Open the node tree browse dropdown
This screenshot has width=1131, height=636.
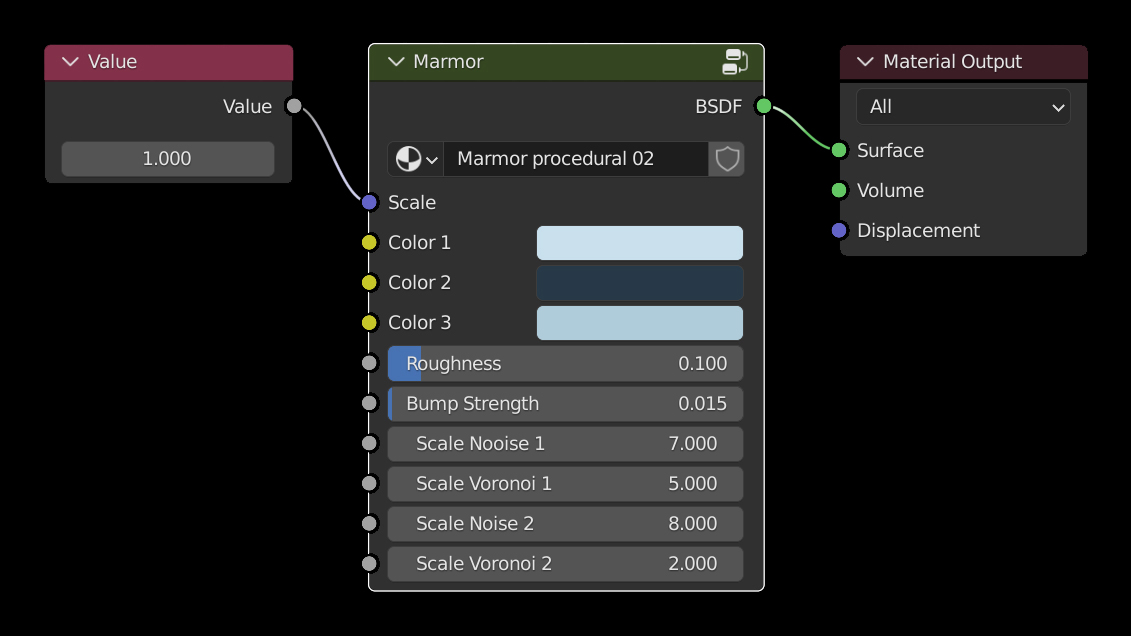click(x=416, y=159)
